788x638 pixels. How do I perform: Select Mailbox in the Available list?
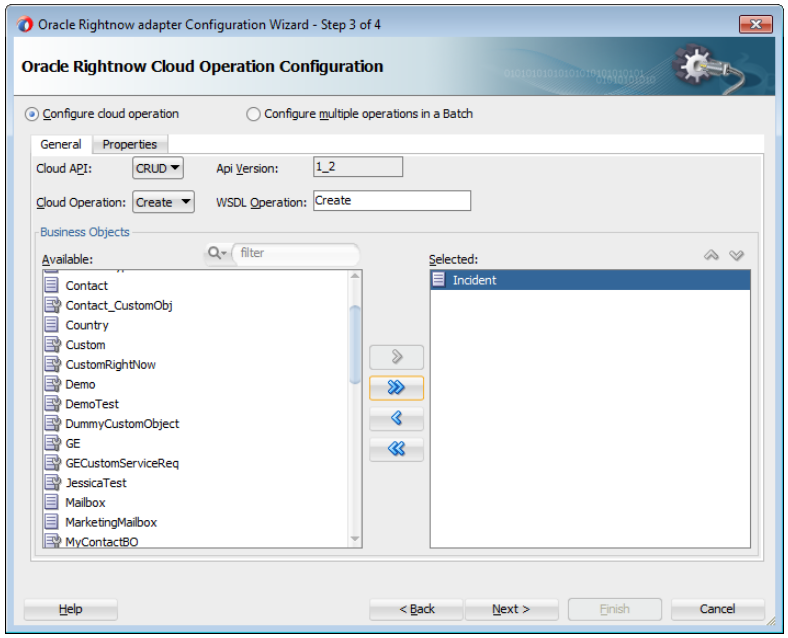click(x=85, y=503)
